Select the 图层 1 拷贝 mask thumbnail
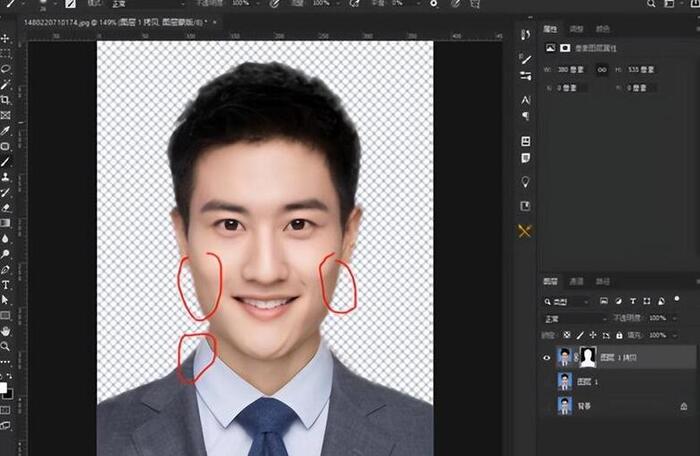The height and width of the screenshot is (456, 700). click(588, 357)
